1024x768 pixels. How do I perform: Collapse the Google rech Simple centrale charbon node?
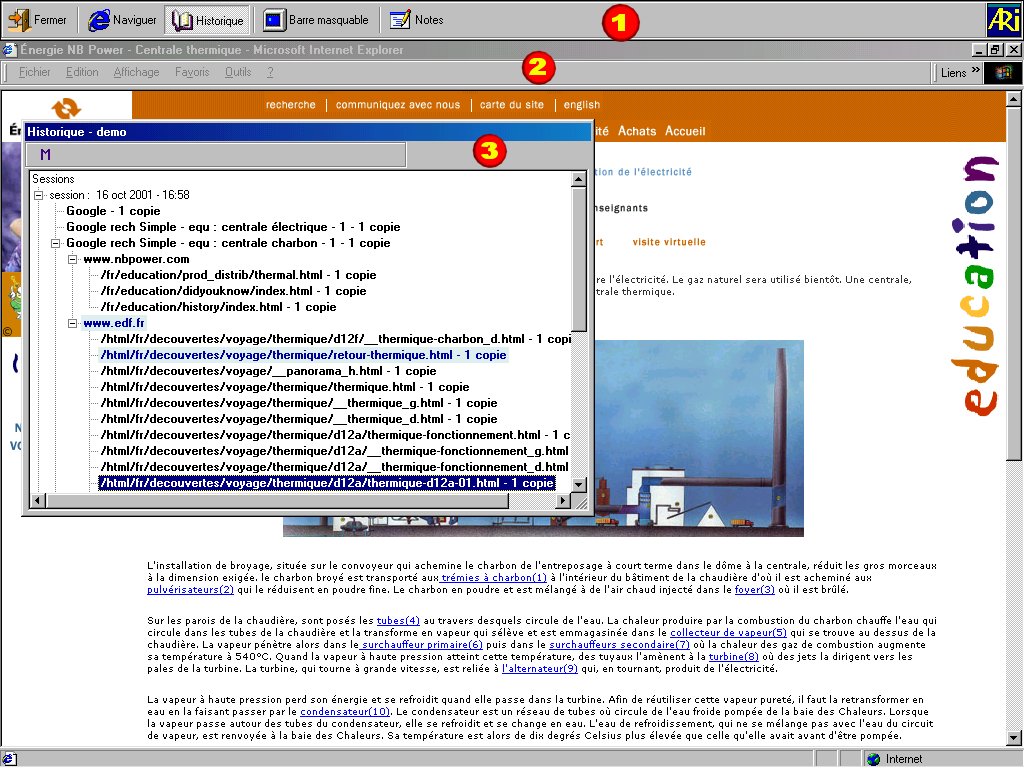point(56,243)
